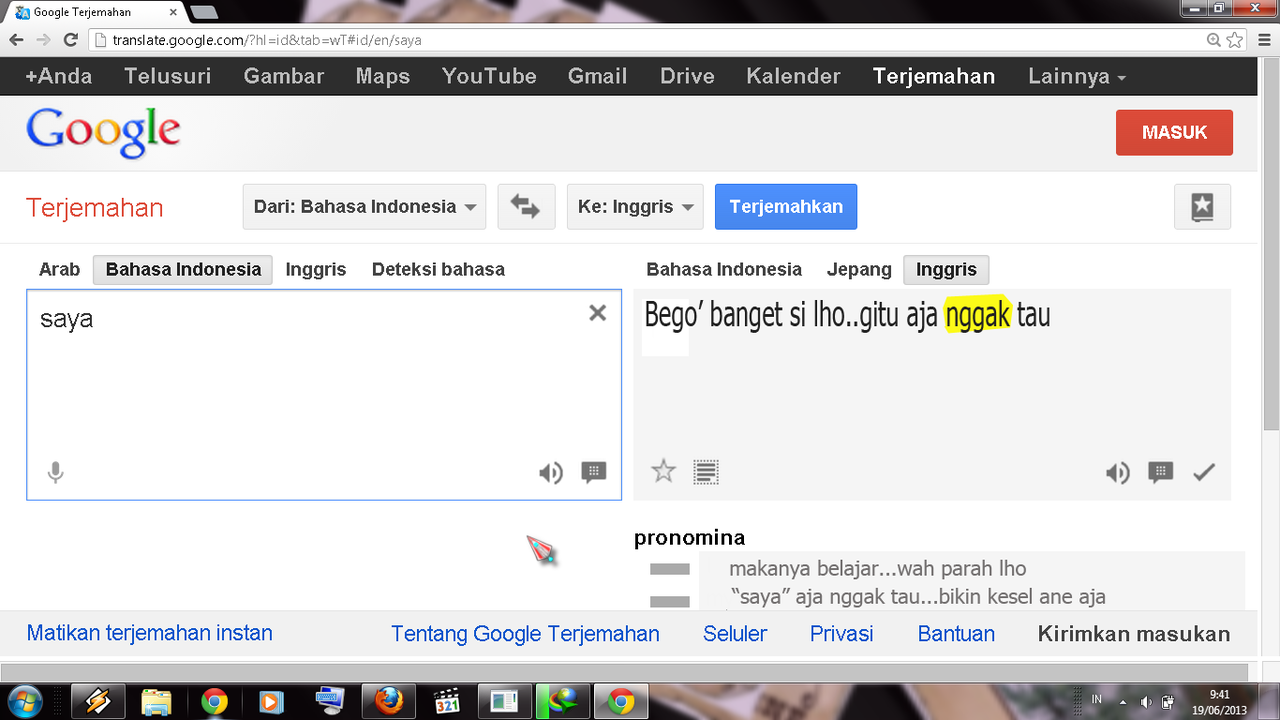The image size is (1280, 720).
Task: Click Terjemahan in the Google bar
Action: click(934, 76)
